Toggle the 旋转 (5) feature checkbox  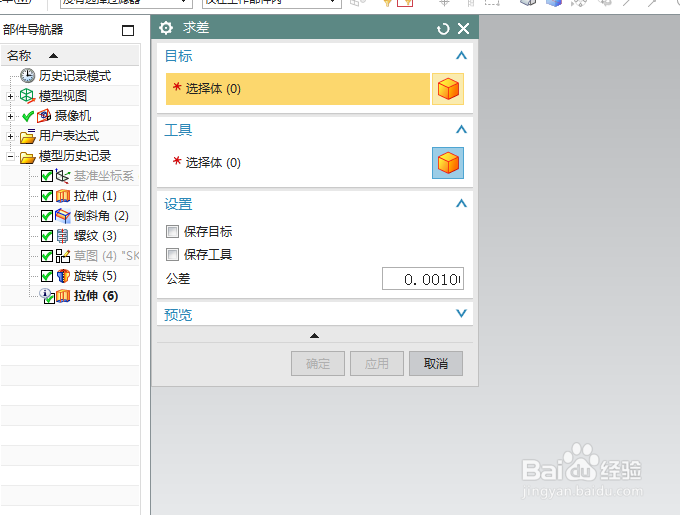(x=47, y=276)
